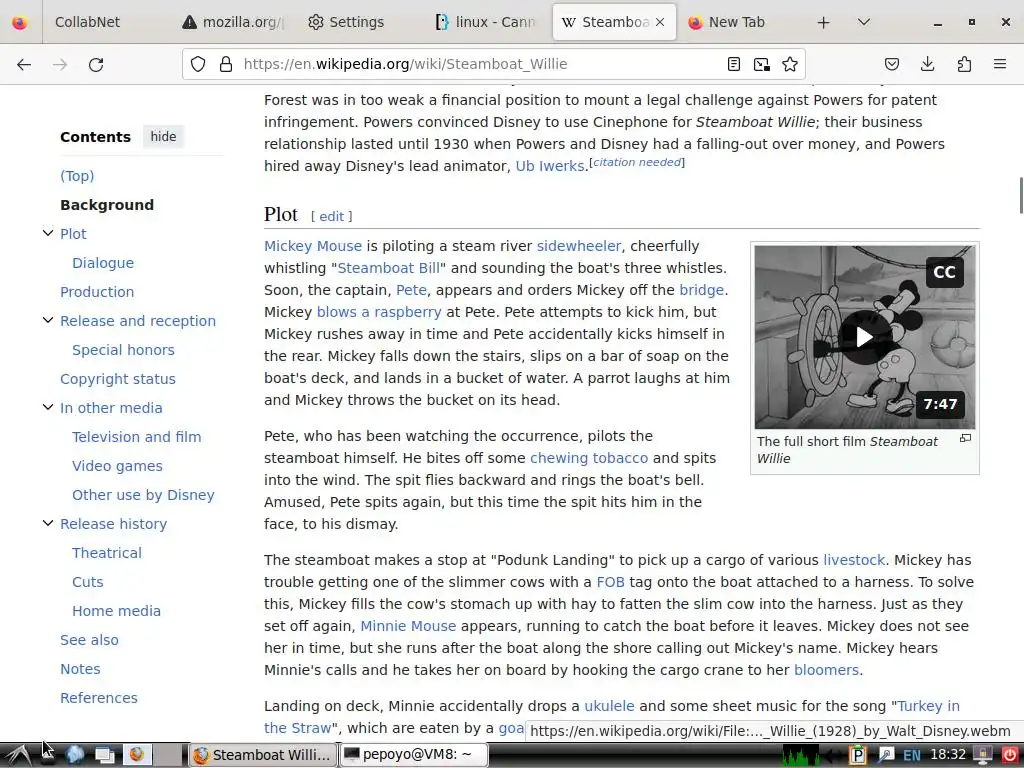Click the EN keyboard layout indicator
This screenshot has height=768, width=1024.
point(912,756)
